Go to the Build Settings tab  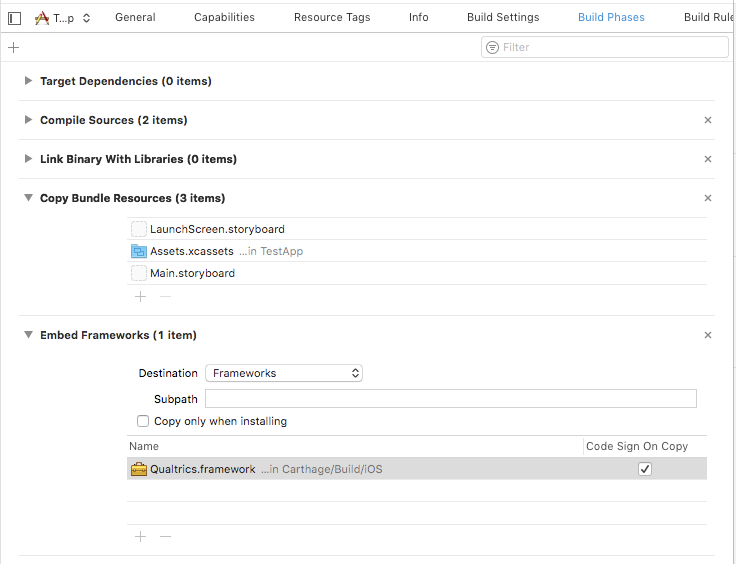503,17
